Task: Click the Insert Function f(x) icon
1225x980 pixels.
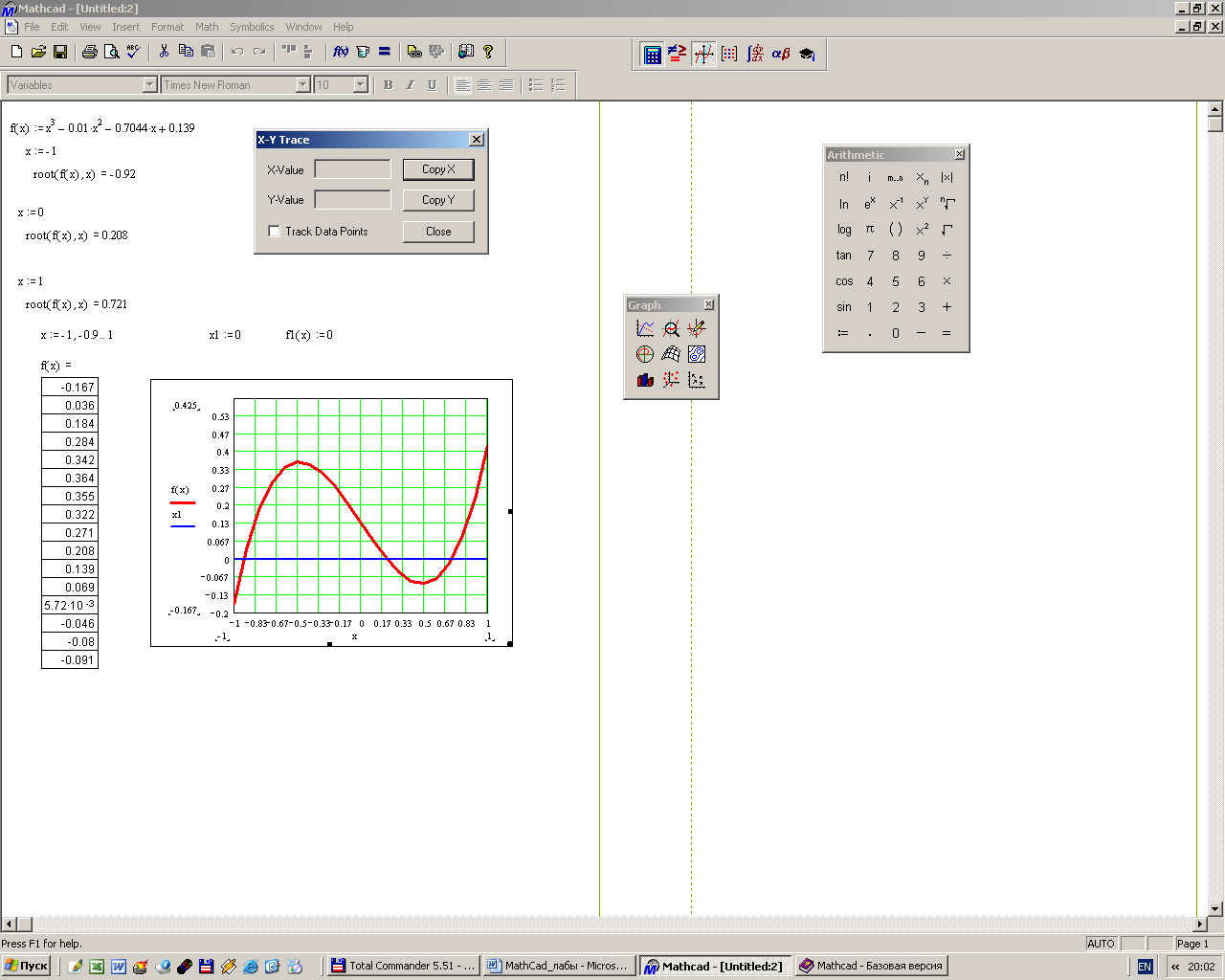Action: pyautogui.click(x=340, y=52)
